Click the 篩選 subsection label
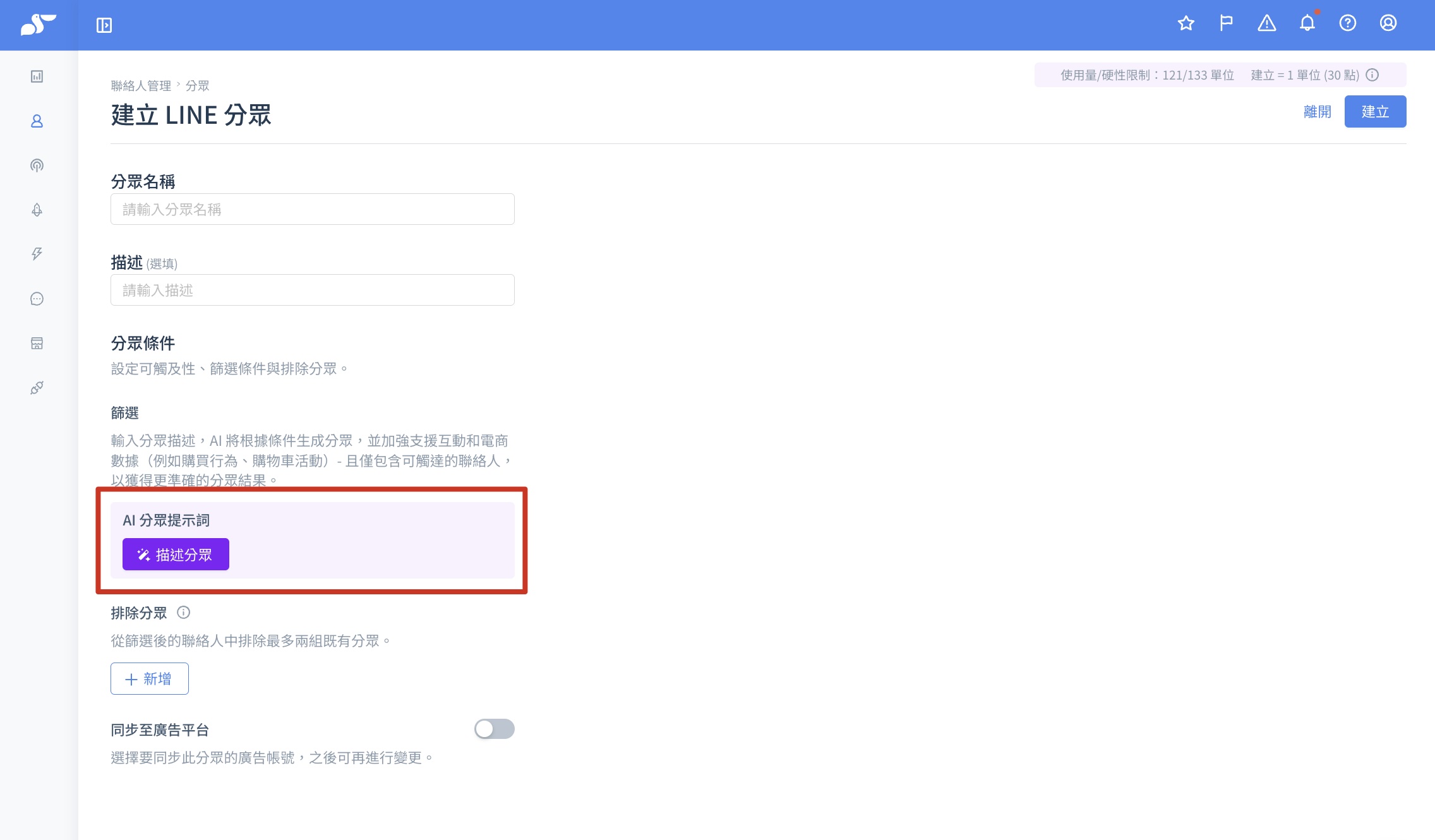1435x840 pixels. tap(124, 413)
